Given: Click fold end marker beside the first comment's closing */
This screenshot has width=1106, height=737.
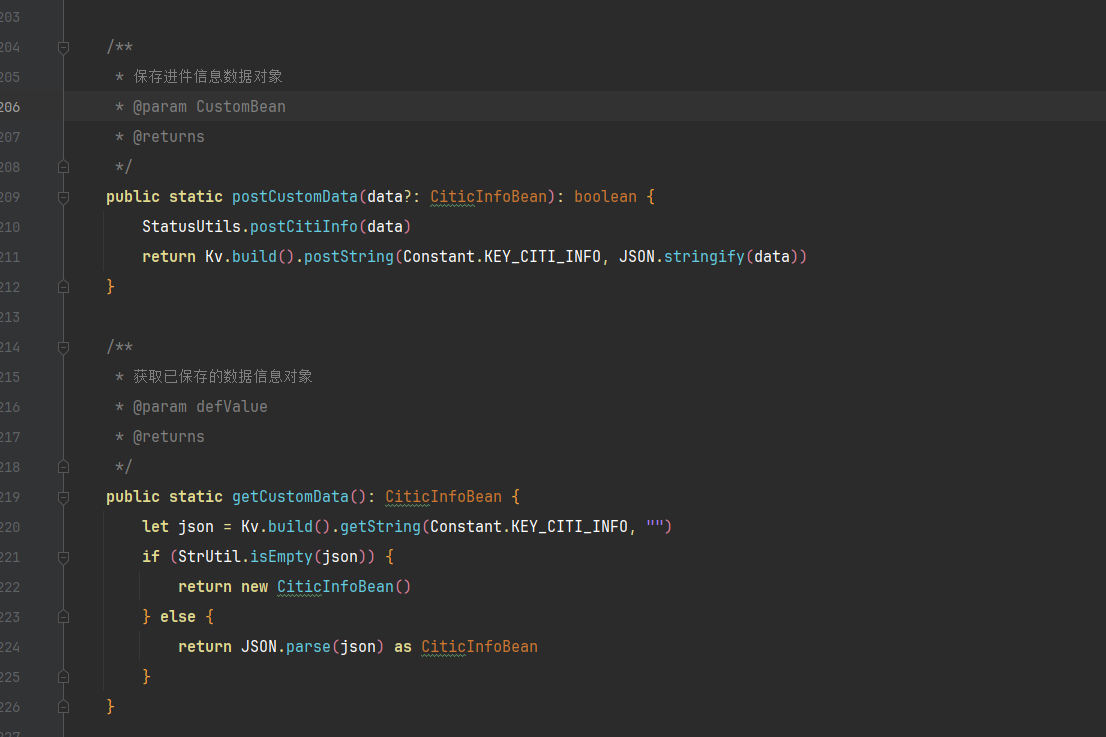Looking at the screenshot, I should [63, 167].
